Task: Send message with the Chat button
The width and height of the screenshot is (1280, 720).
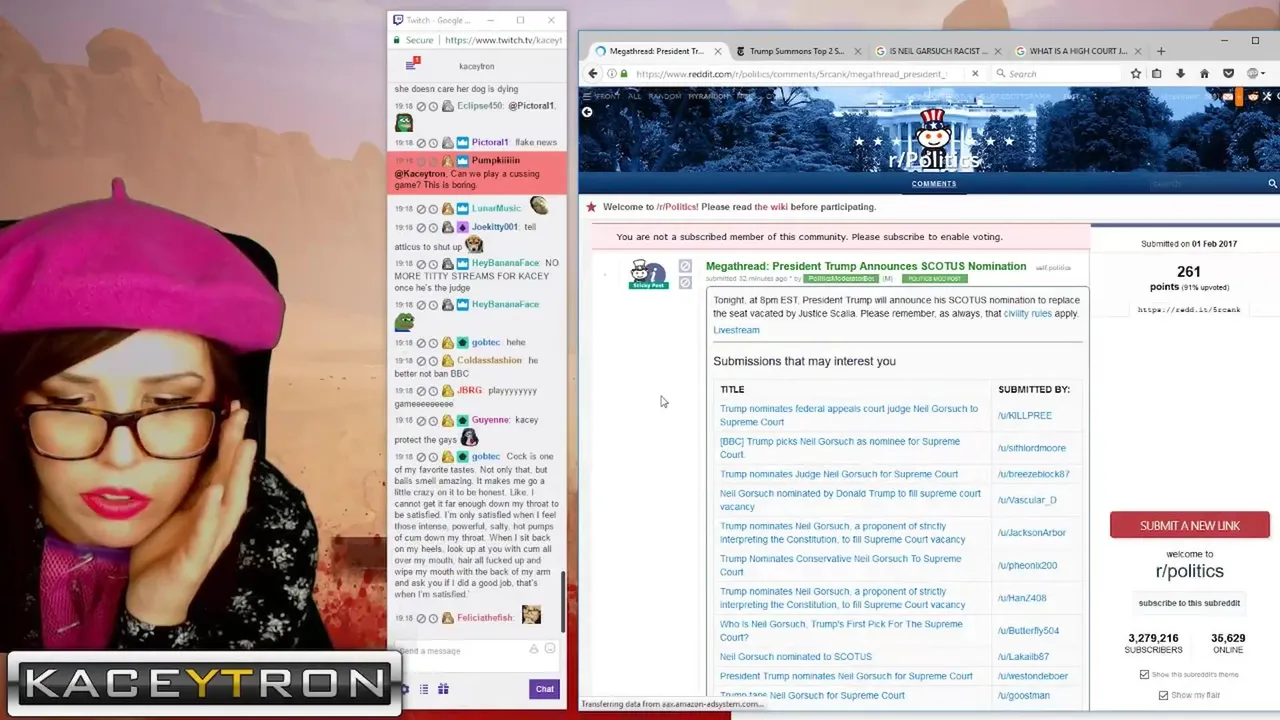Action: (544, 689)
